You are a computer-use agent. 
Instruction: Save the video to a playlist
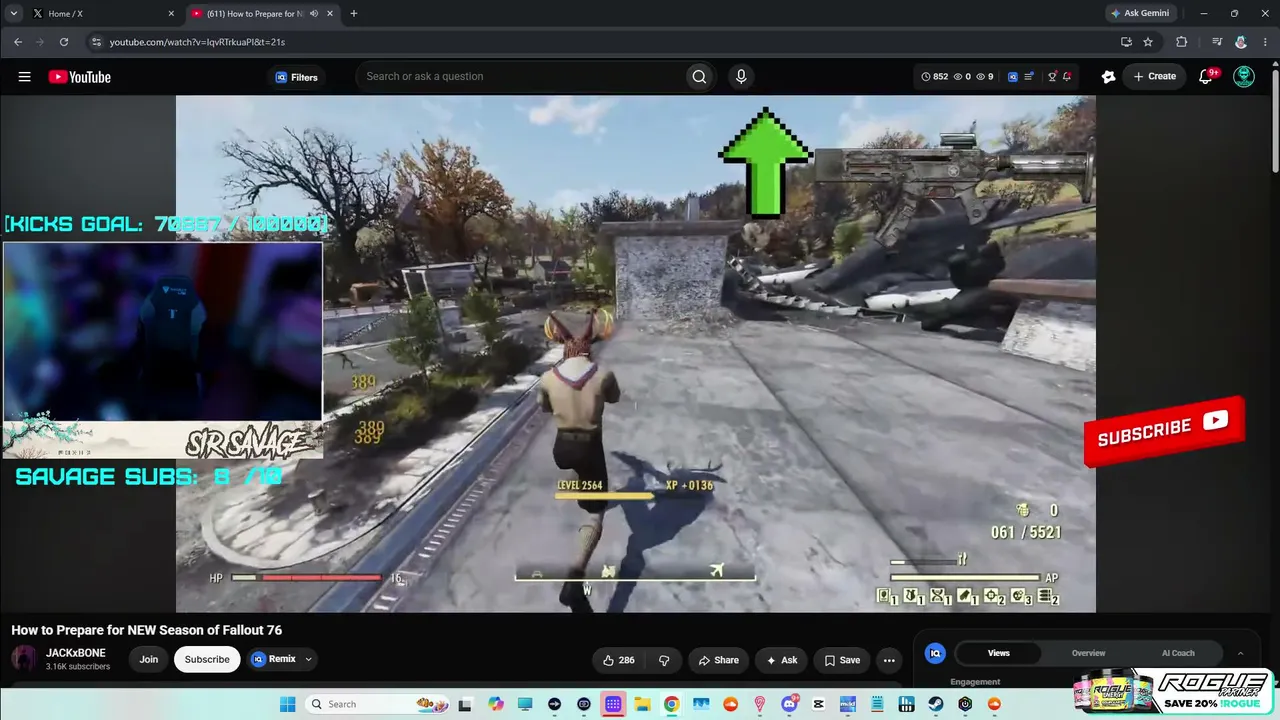click(841, 660)
